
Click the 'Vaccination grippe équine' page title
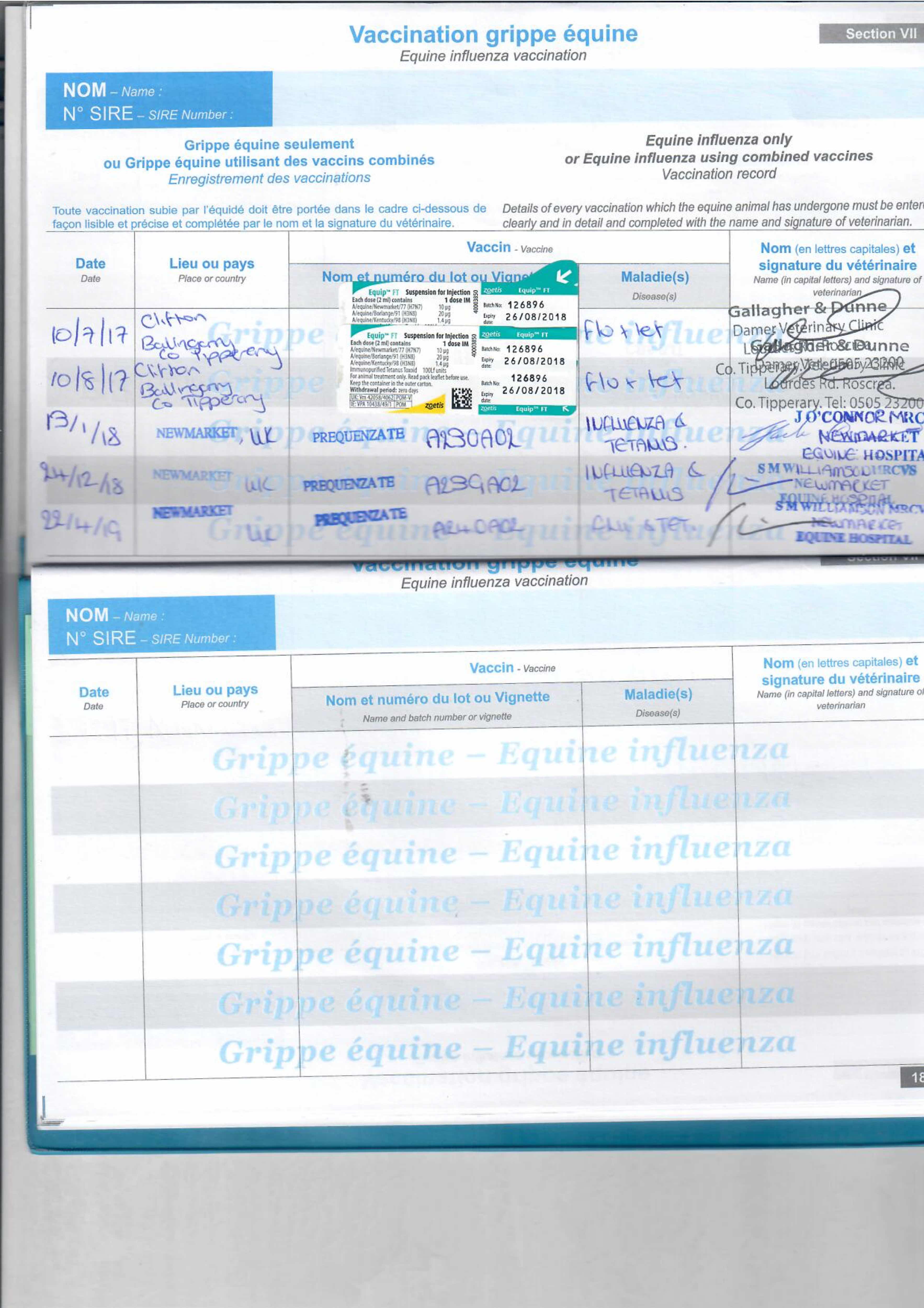point(493,34)
